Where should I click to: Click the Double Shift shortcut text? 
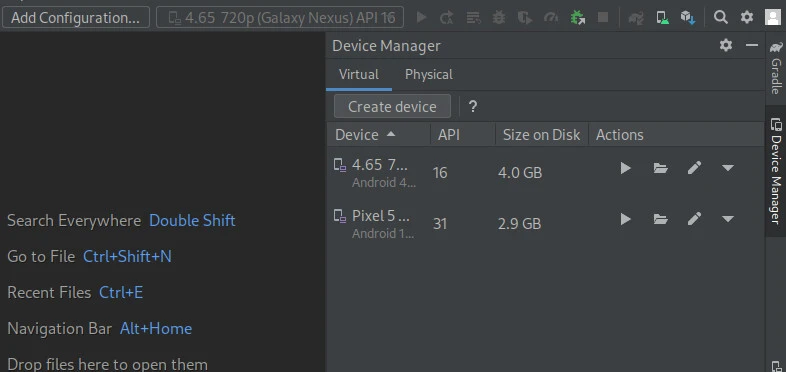[192, 221]
